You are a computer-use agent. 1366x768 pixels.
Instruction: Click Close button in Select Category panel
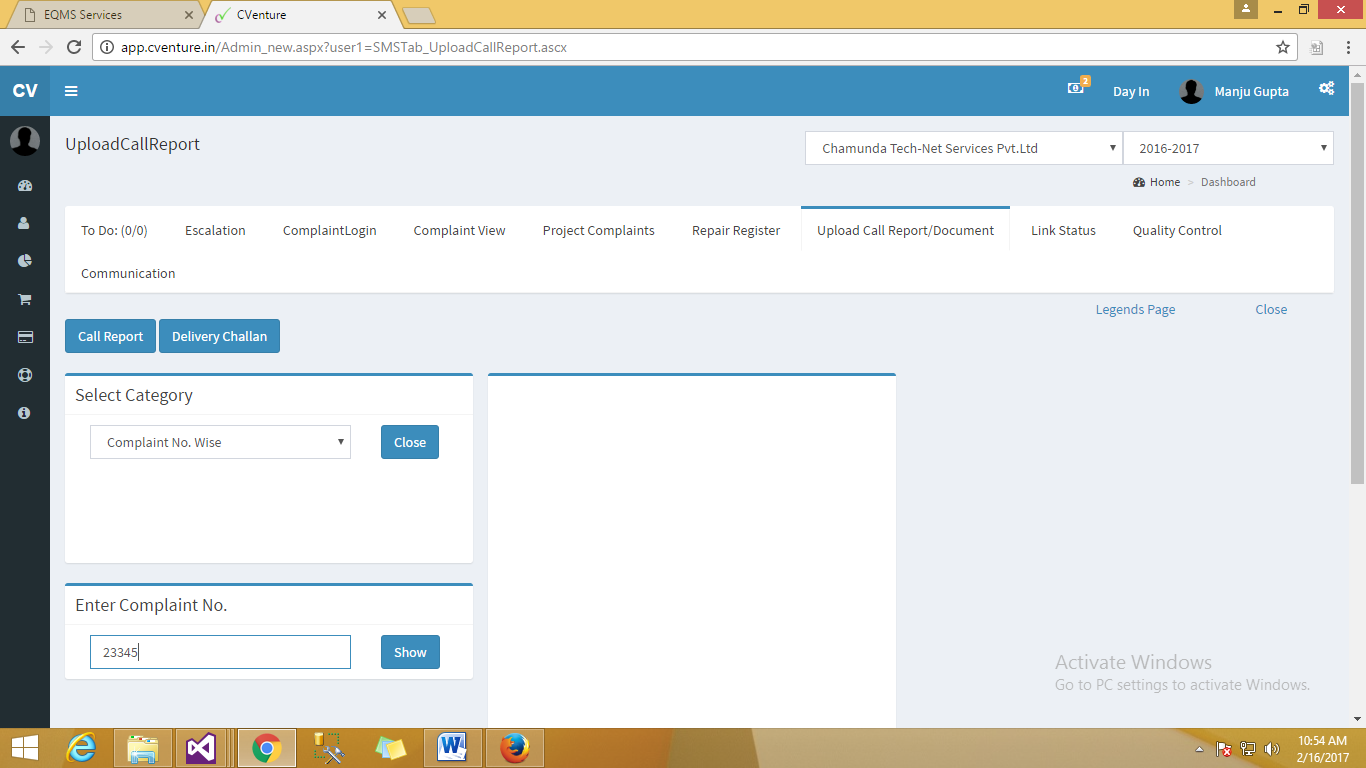(x=410, y=442)
